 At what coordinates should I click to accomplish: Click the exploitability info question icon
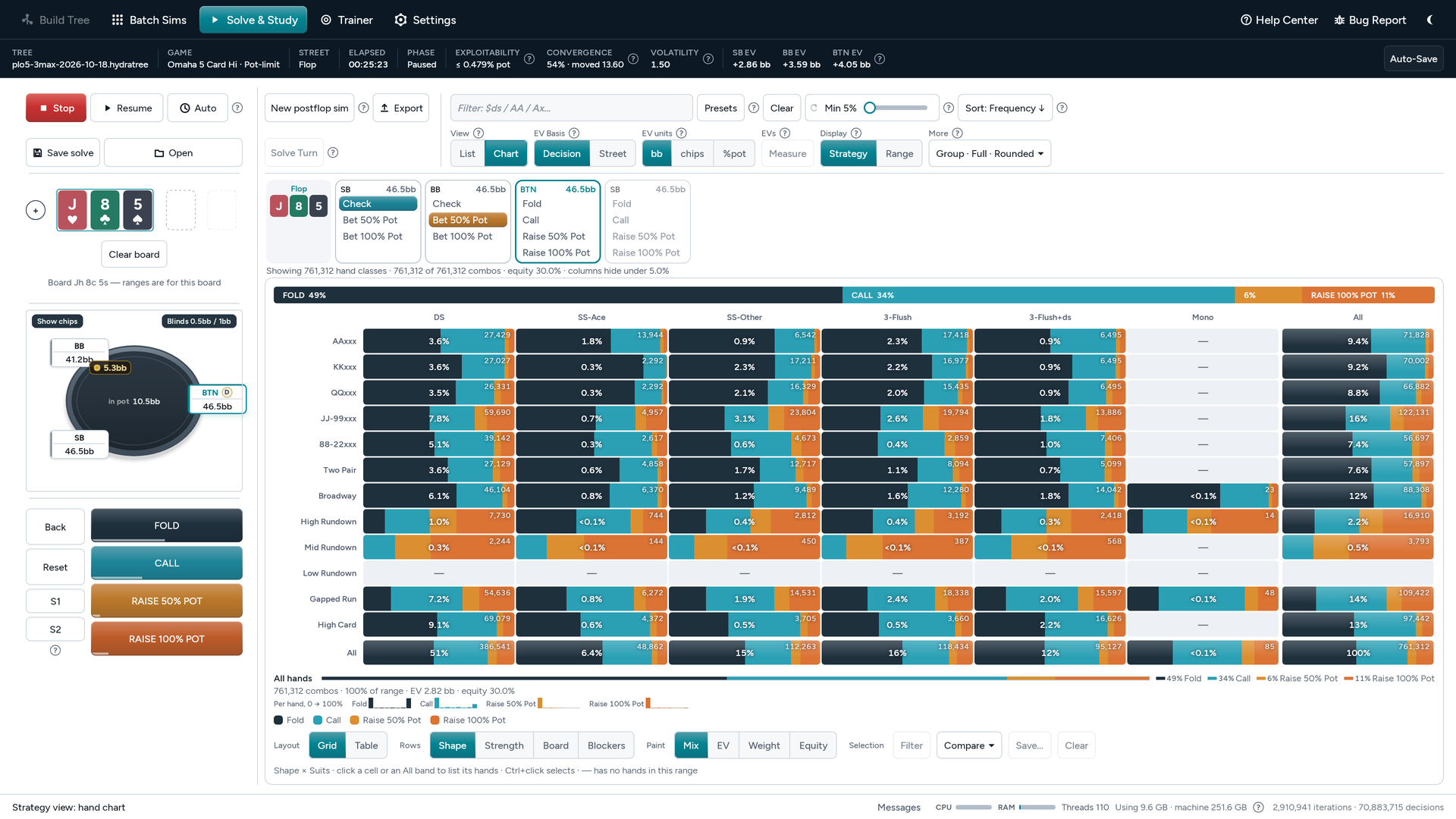[x=529, y=58]
